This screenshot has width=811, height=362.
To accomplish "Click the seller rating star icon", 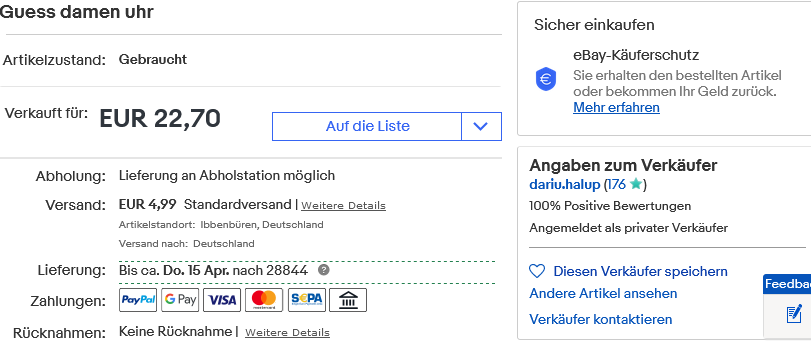I will click(x=636, y=184).
